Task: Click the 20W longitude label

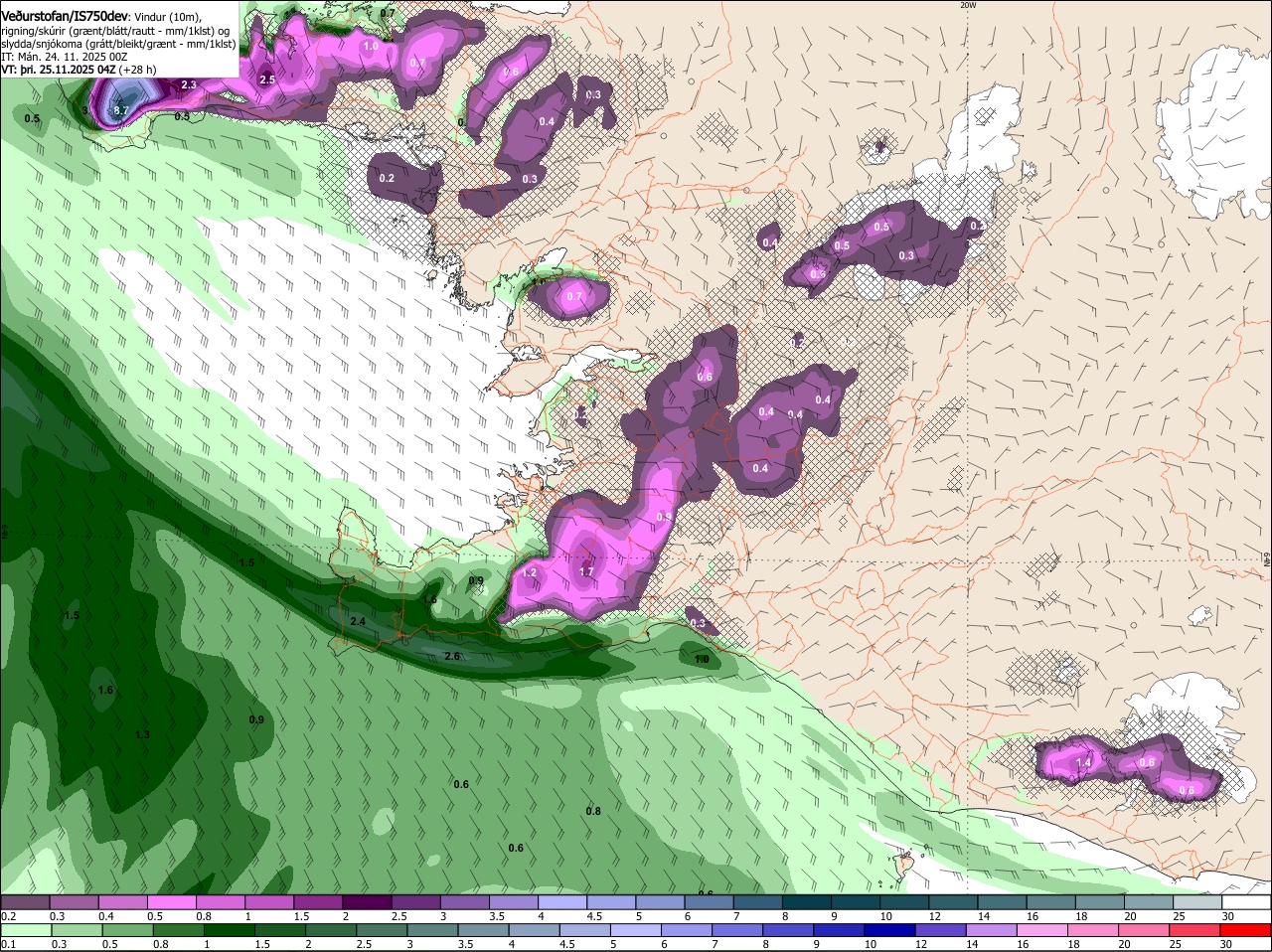Action: [x=969, y=5]
